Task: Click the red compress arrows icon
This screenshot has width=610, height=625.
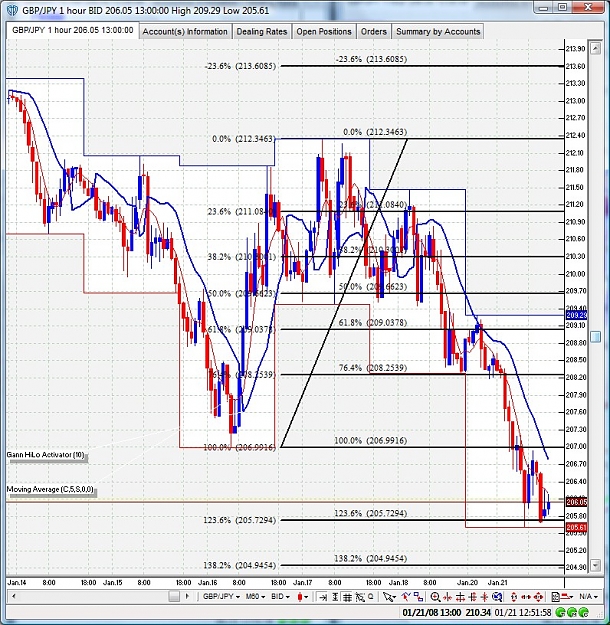Action: [x=484, y=597]
